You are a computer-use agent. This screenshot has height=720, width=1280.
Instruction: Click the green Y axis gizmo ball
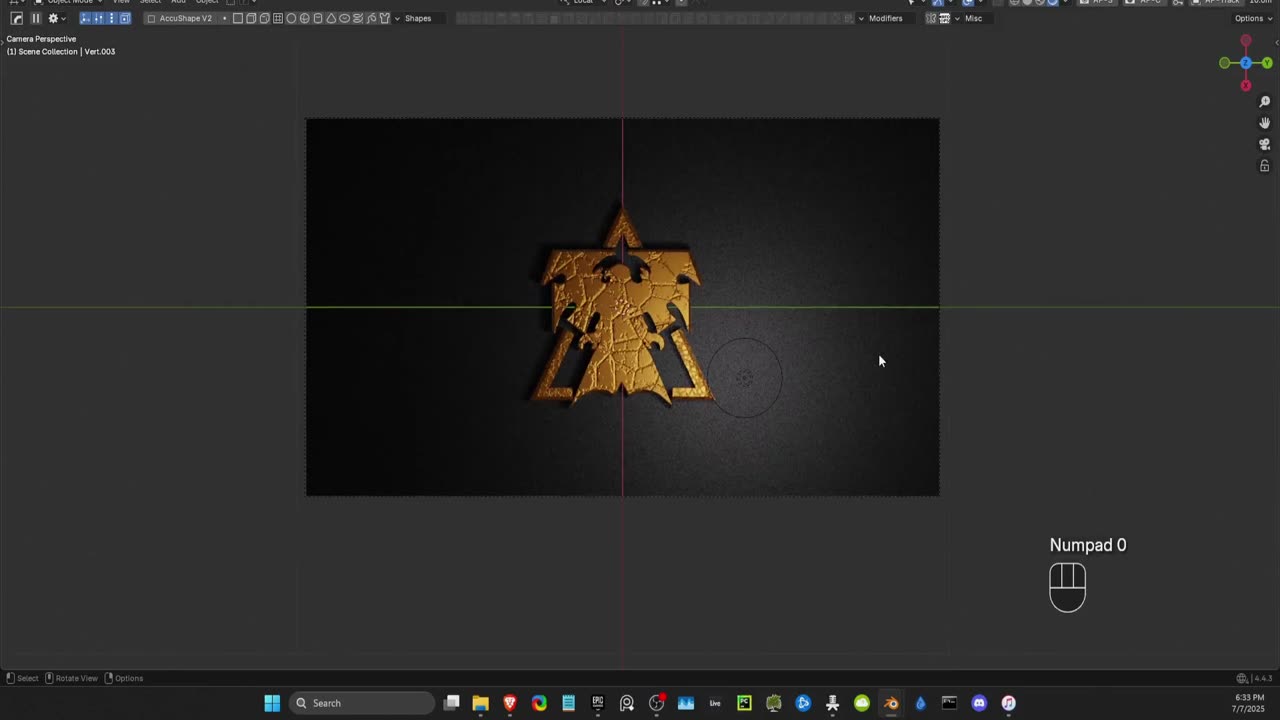tap(1267, 63)
